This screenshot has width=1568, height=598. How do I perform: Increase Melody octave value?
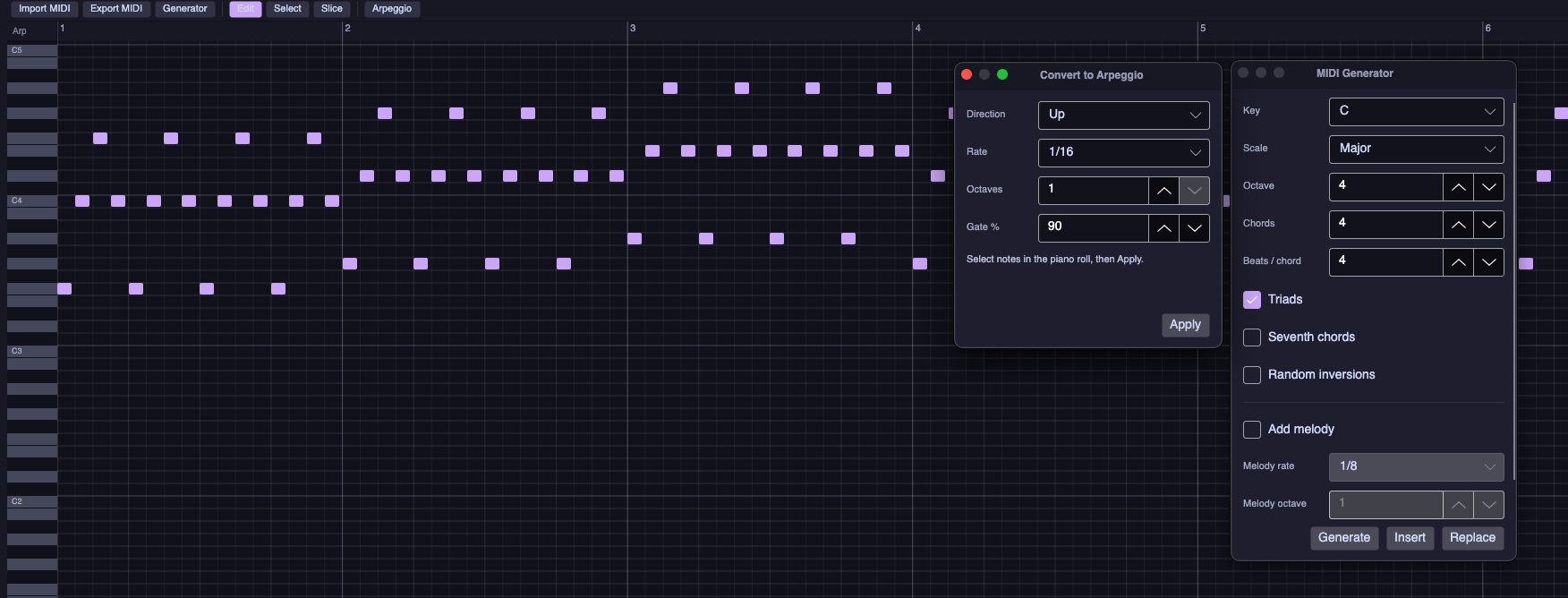click(1458, 505)
